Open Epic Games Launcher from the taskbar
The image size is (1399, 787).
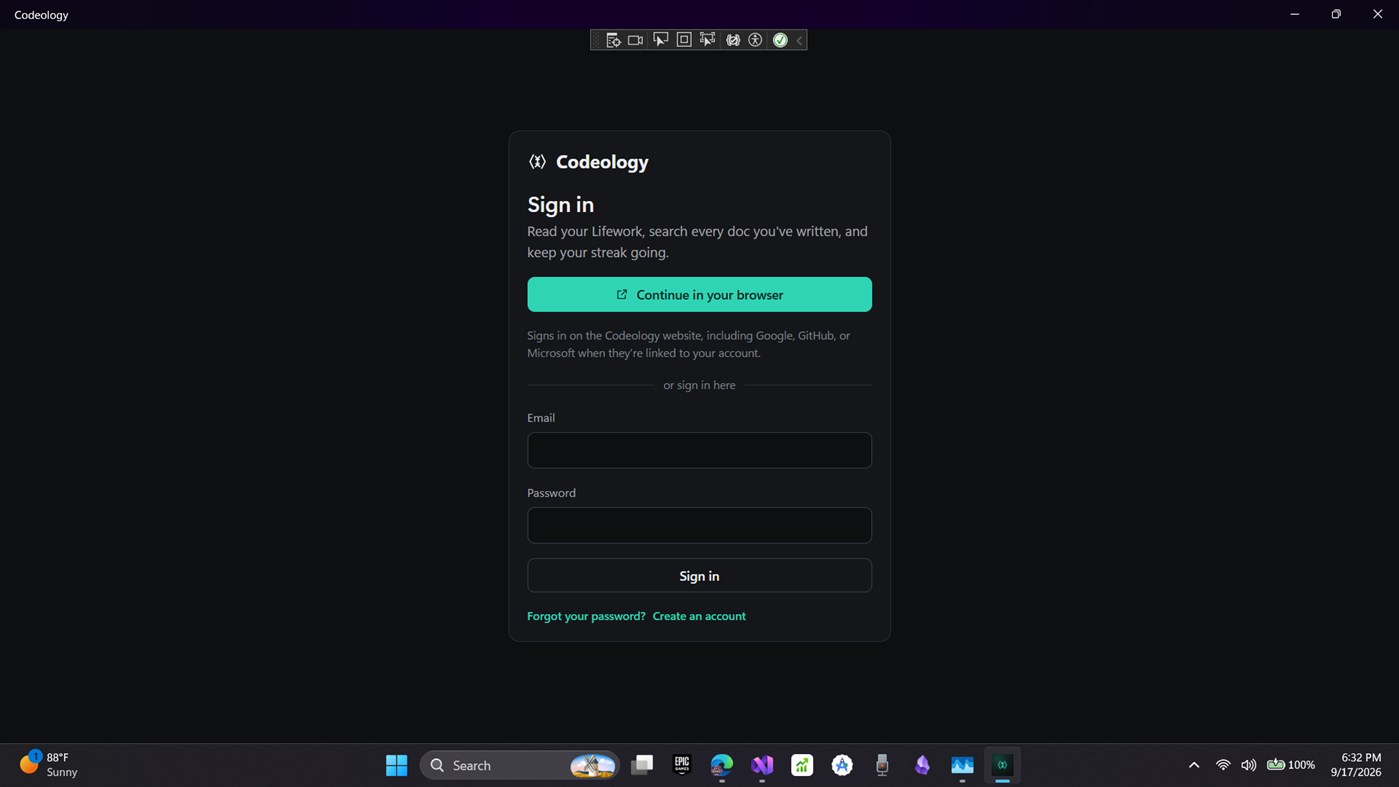tap(682, 765)
